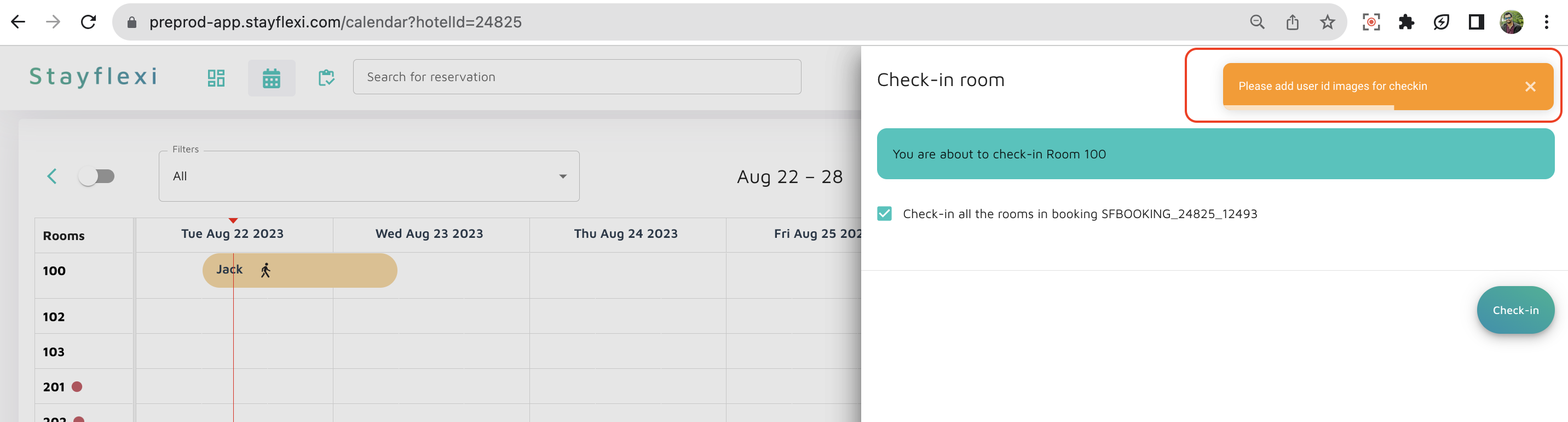Expand the Filters dropdown showing All
1568x422 pixels.
(369, 176)
